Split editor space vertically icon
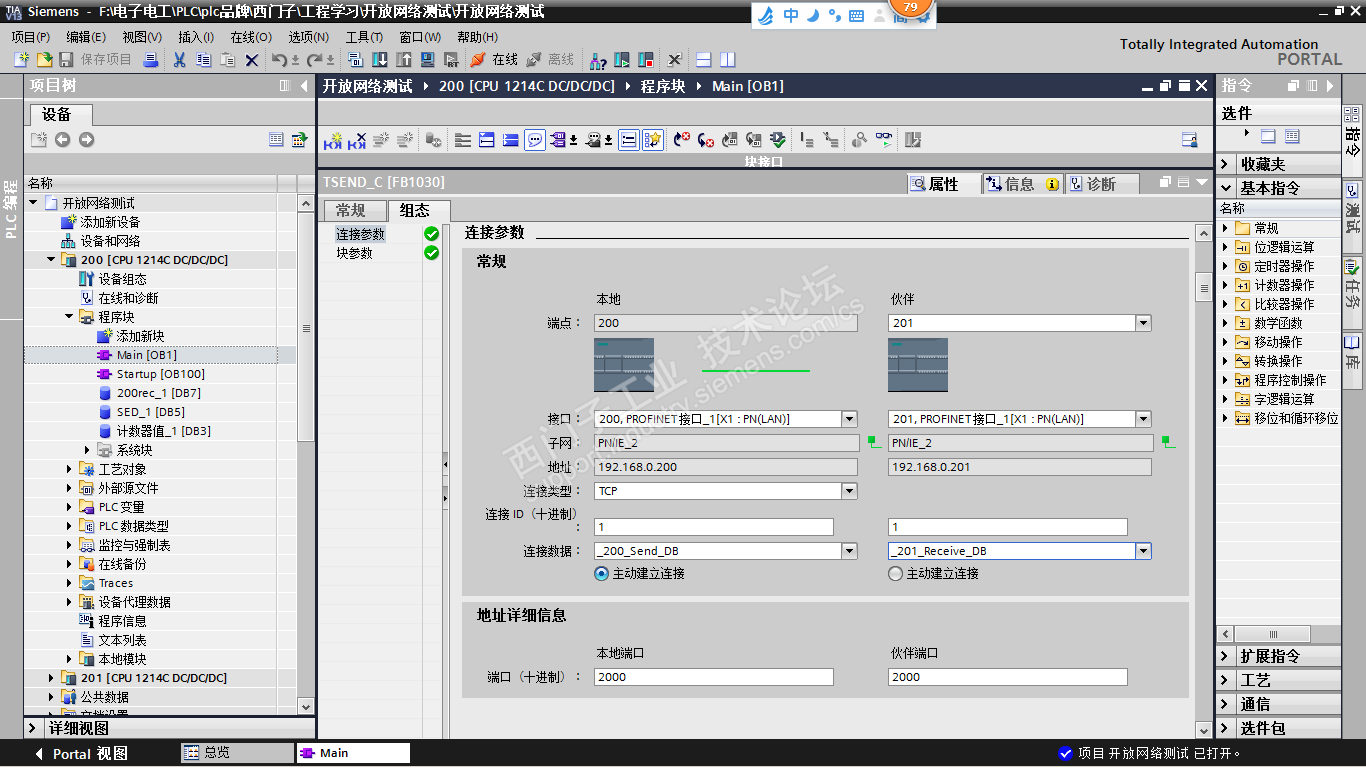The image size is (1366, 768). pyautogui.click(x=727, y=60)
